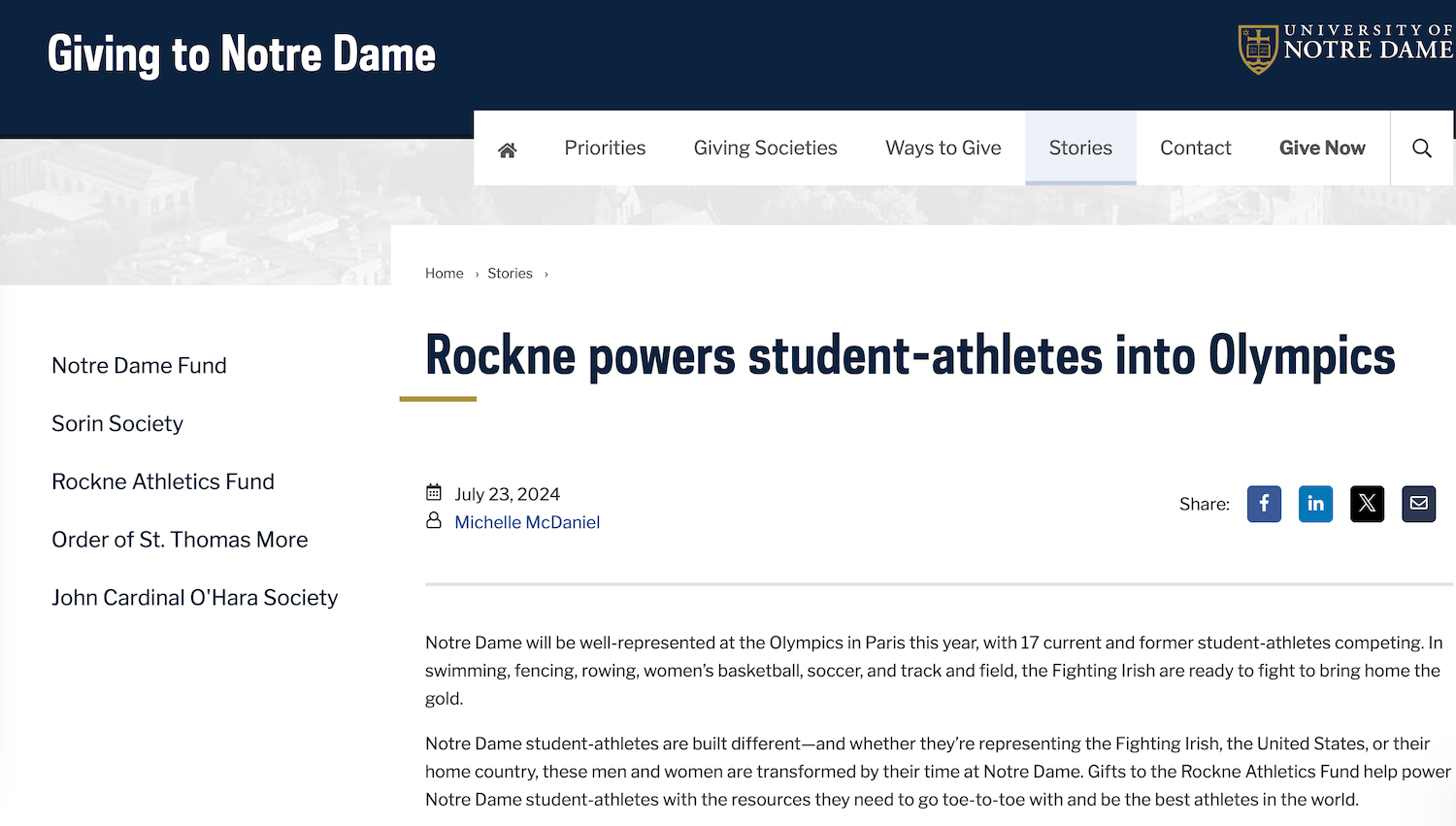Open John Cardinal O'Hara Society link
Image resolution: width=1456 pixels, height=826 pixels.
(195, 598)
